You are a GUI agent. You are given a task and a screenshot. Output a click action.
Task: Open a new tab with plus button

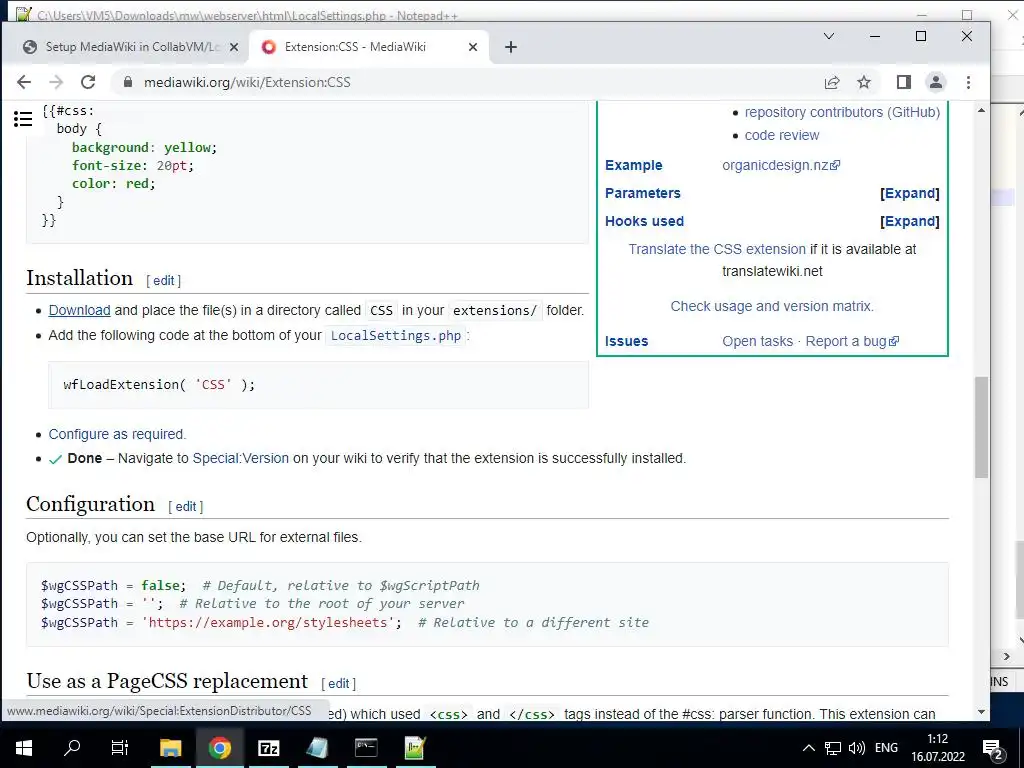(511, 47)
